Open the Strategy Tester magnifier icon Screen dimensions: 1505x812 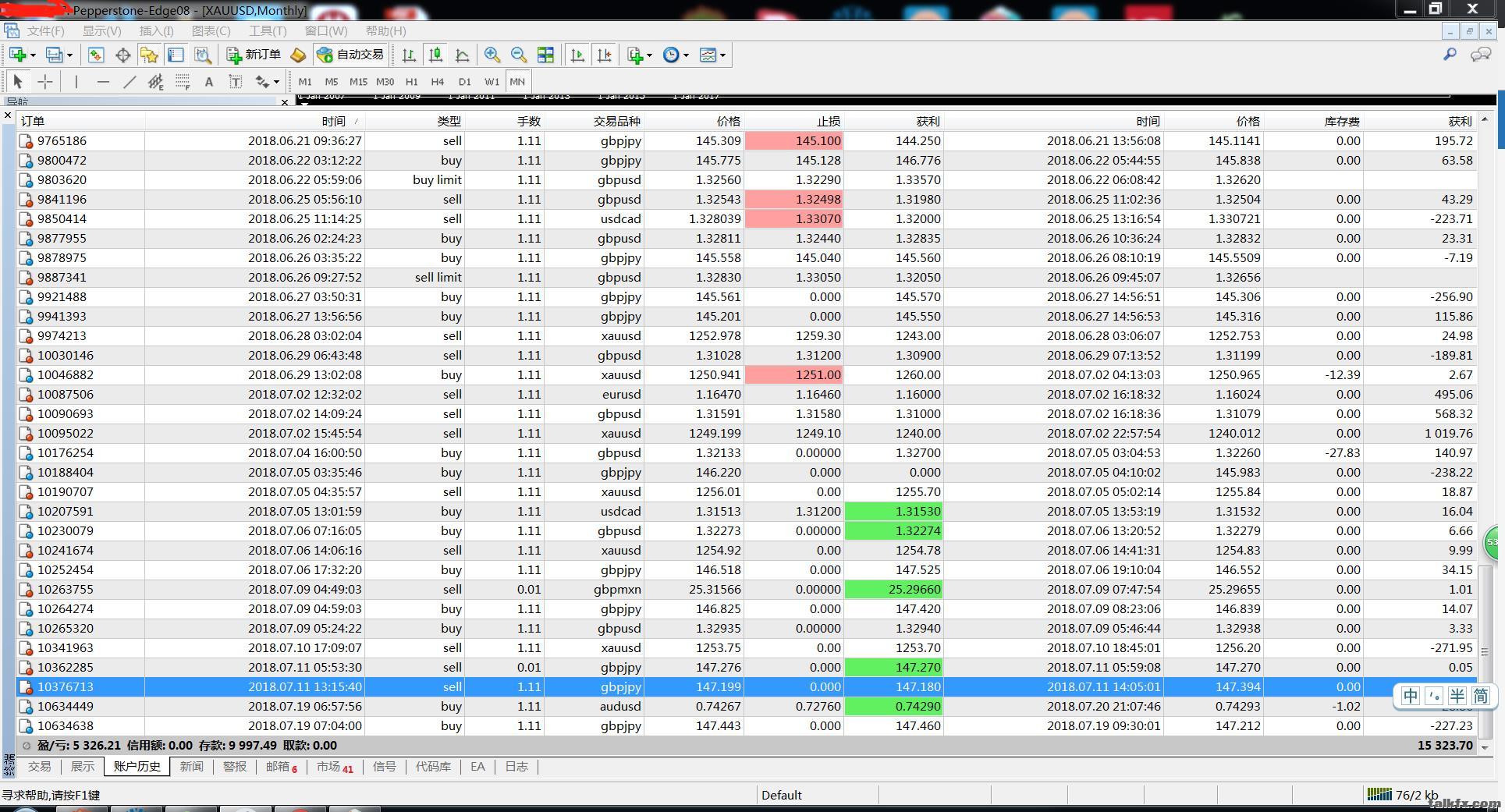[x=203, y=55]
